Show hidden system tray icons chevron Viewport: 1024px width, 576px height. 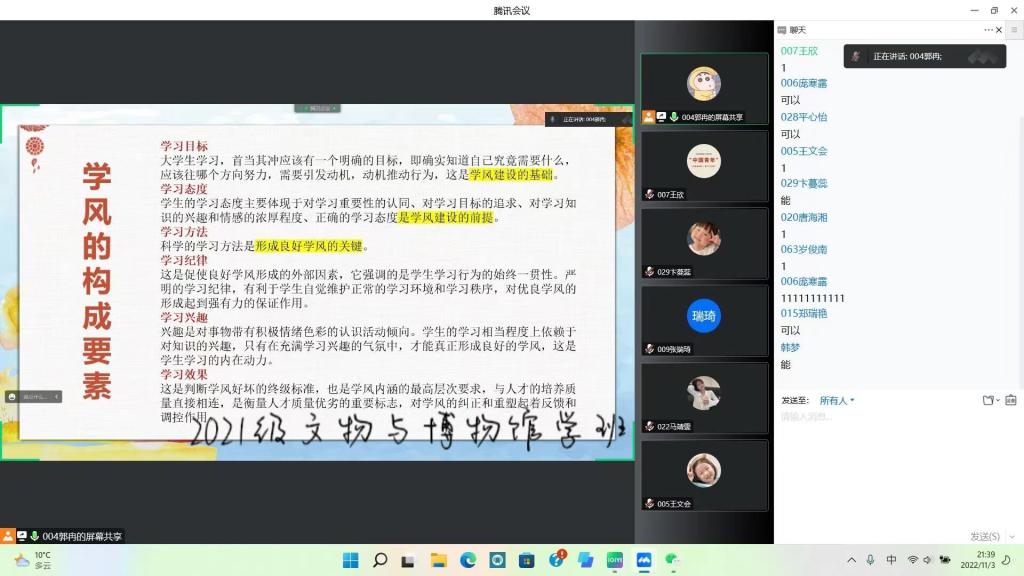[x=852, y=560]
